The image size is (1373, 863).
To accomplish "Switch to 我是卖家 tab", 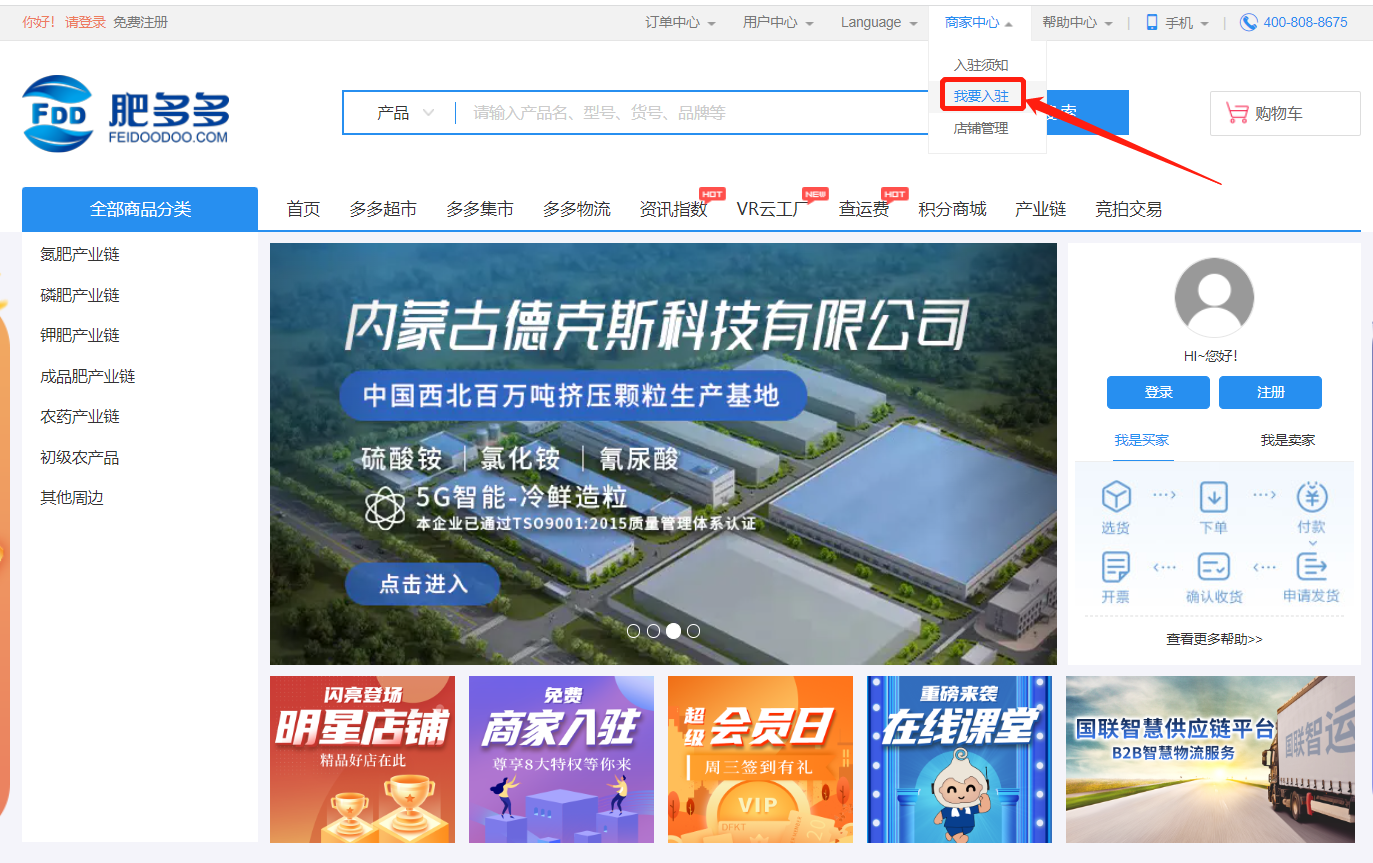I will point(1287,440).
